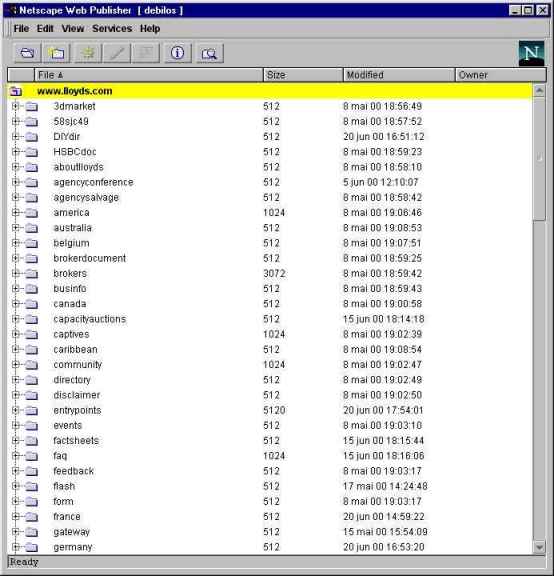
Task: Click the pencil edit toolbar icon
Action: pyautogui.click(x=117, y=53)
